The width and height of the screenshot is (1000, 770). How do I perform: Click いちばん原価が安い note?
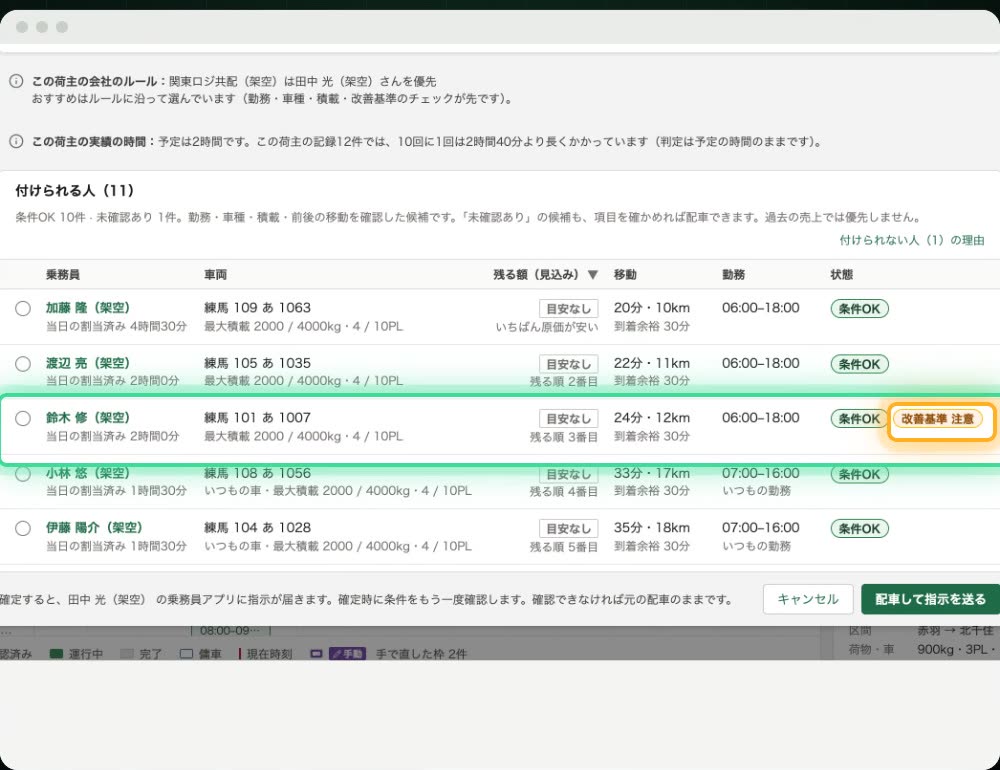pyautogui.click(x=547, y=327)
